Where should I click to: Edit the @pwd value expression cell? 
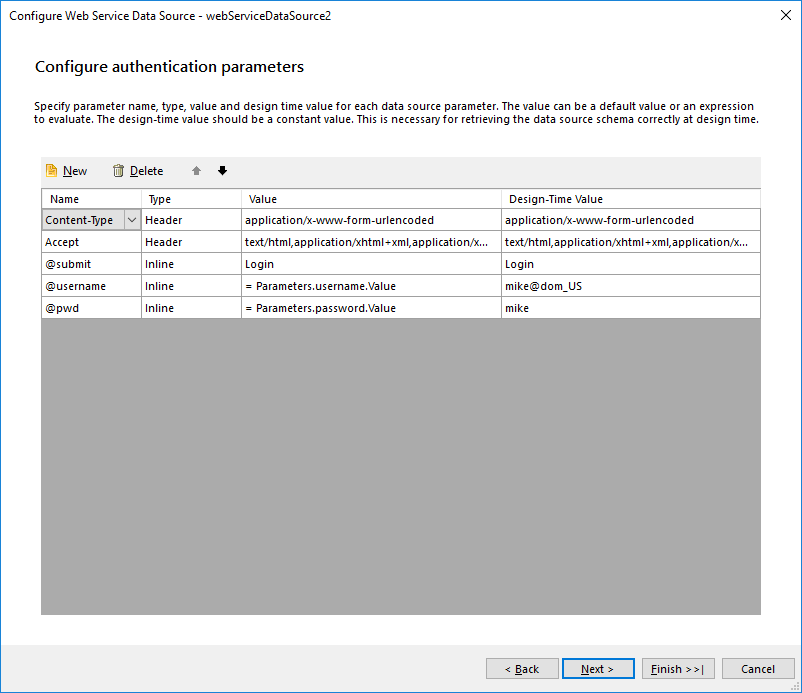point(370,308)
